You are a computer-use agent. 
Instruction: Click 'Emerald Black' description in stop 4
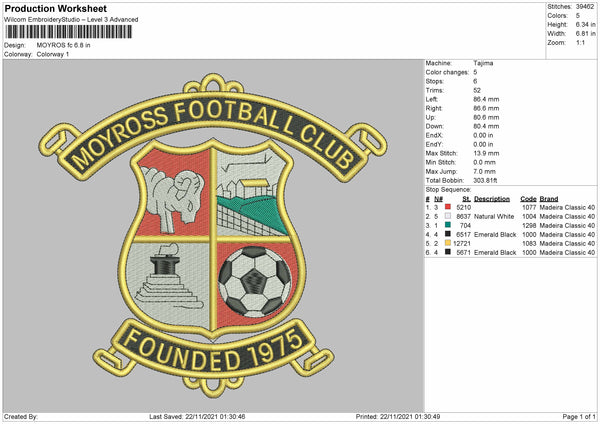pos(495,235)
